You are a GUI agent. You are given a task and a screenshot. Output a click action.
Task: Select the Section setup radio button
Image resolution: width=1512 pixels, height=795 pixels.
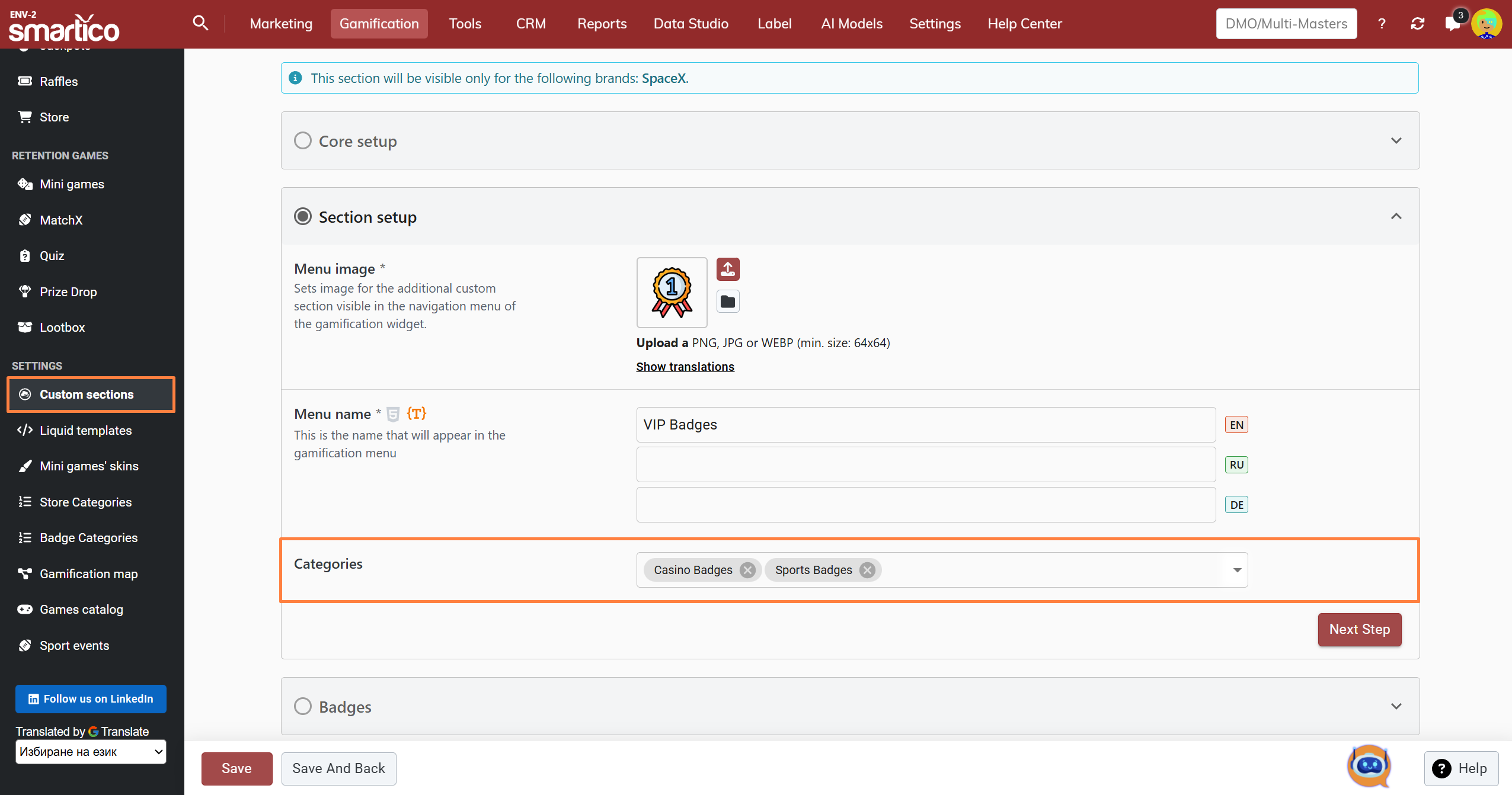tap(303, 216)
